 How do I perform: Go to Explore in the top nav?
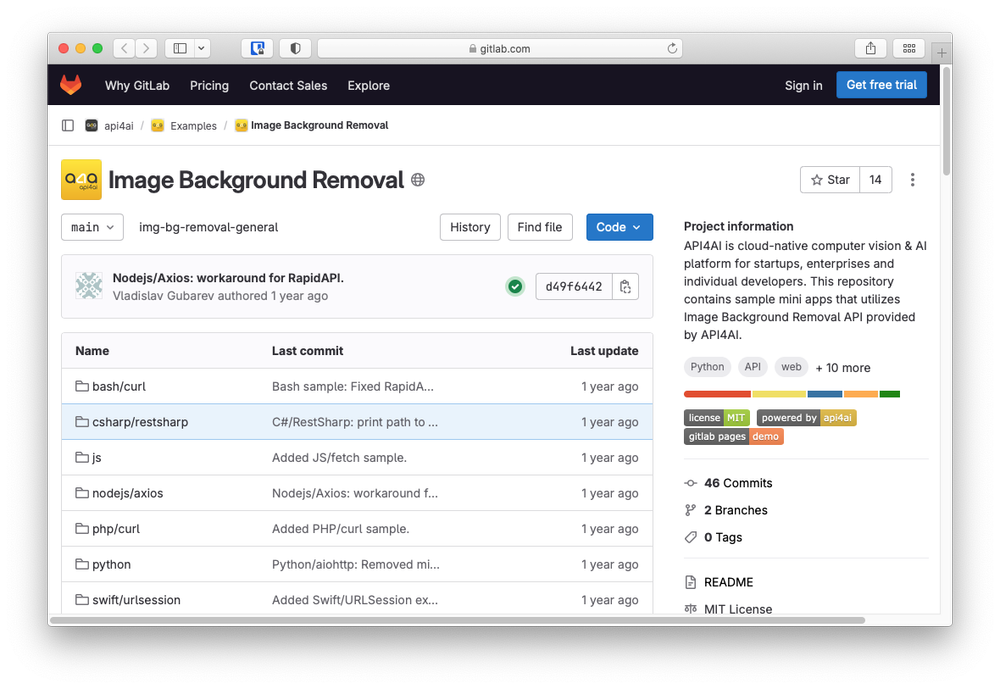368,86
